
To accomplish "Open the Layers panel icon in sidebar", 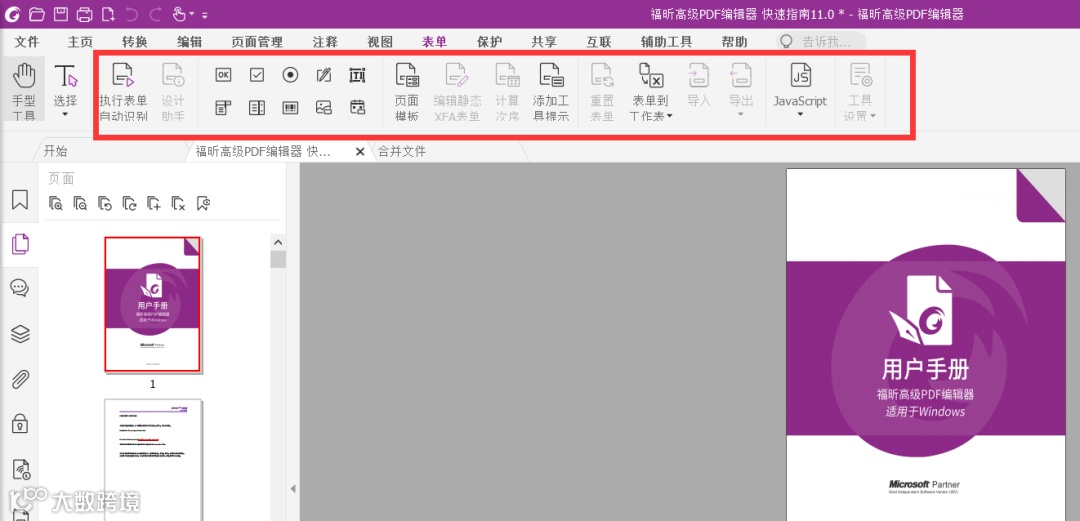I will pyautogui.click(x=20, y=334).
